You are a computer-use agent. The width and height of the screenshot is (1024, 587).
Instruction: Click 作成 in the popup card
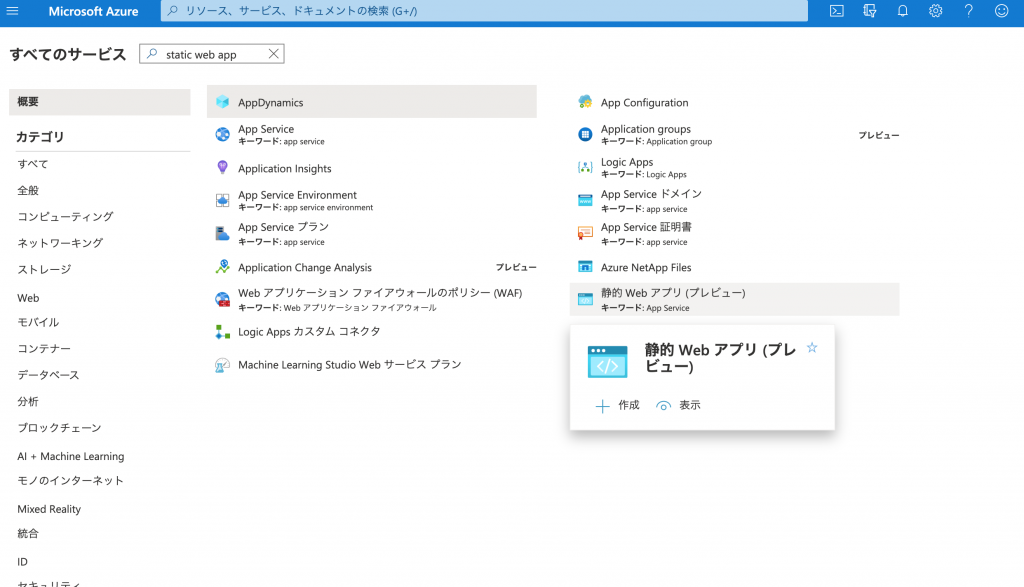point(617,405)
